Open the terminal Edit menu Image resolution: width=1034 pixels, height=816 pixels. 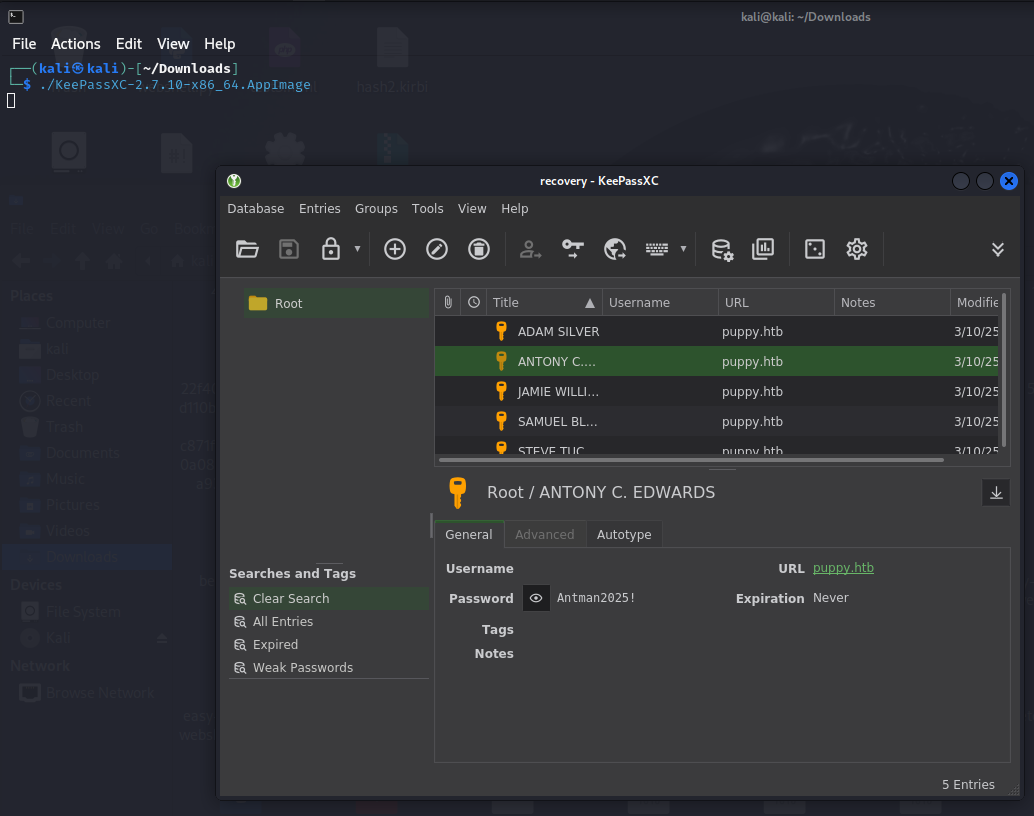click(129, 44)
